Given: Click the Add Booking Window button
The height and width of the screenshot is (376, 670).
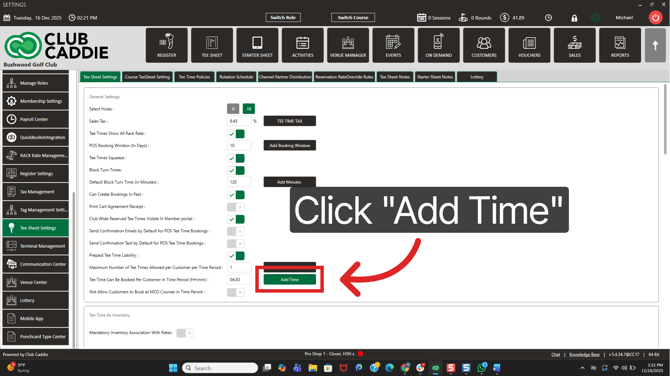Looking at the screenshot, I should coord(290,145).
